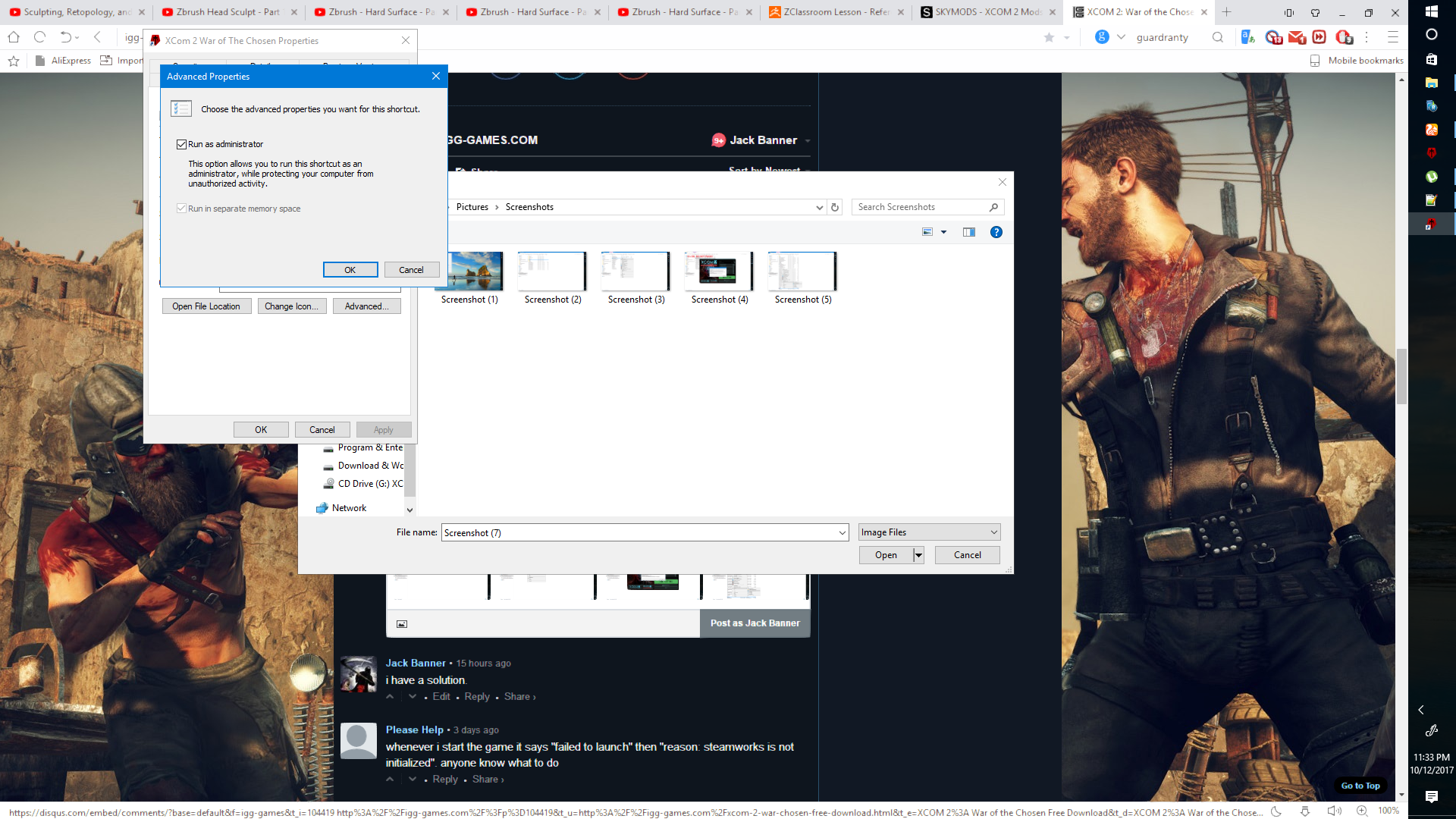Click the bookmark star in address bar
The height and width of the screenshot is (819, 1456).
pyautogui.click(x=1049, y=37)
